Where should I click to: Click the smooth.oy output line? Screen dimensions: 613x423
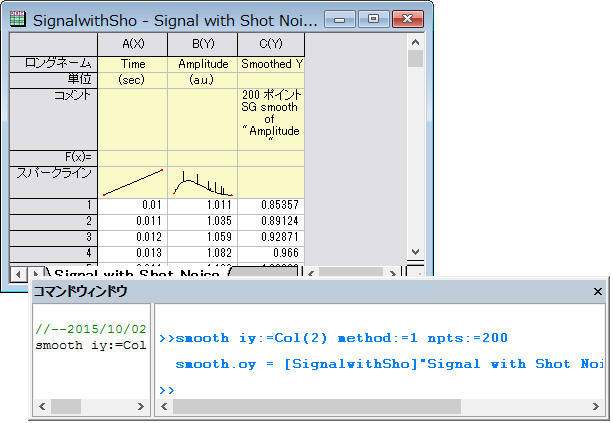click(x=389, y=364)
